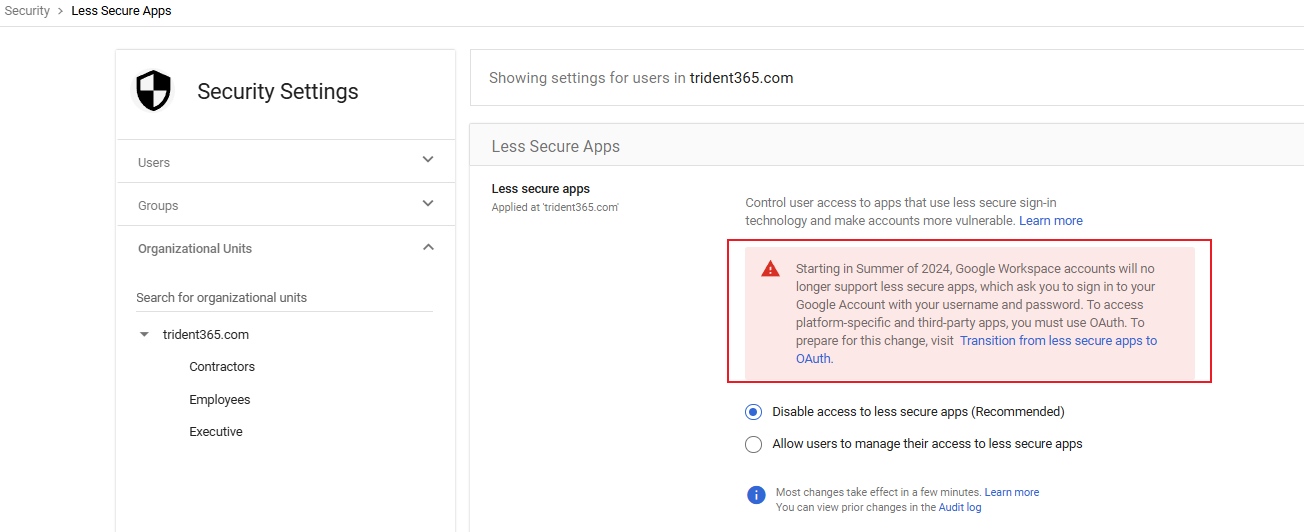Select the Employees organizational unit
Viewport: 1304px width, 532px height.
pyautogui.click(x=220, y=400)
